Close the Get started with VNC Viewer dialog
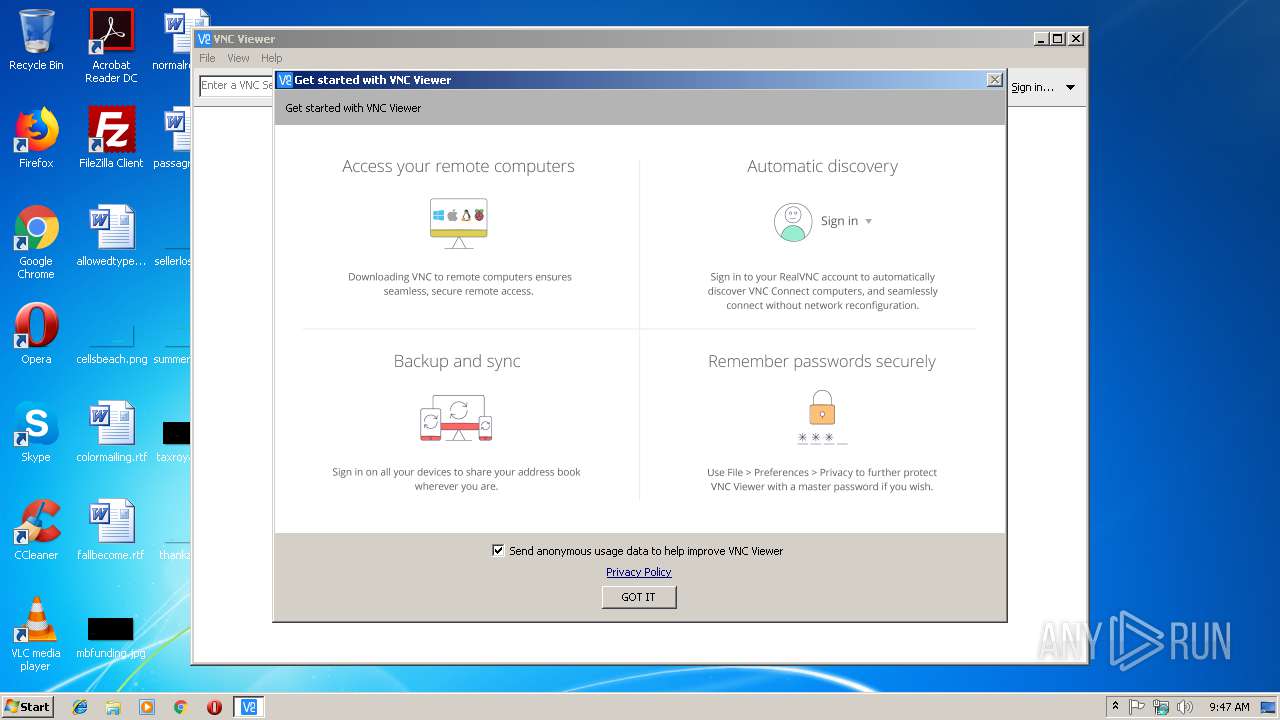 [x=994, y=80]
